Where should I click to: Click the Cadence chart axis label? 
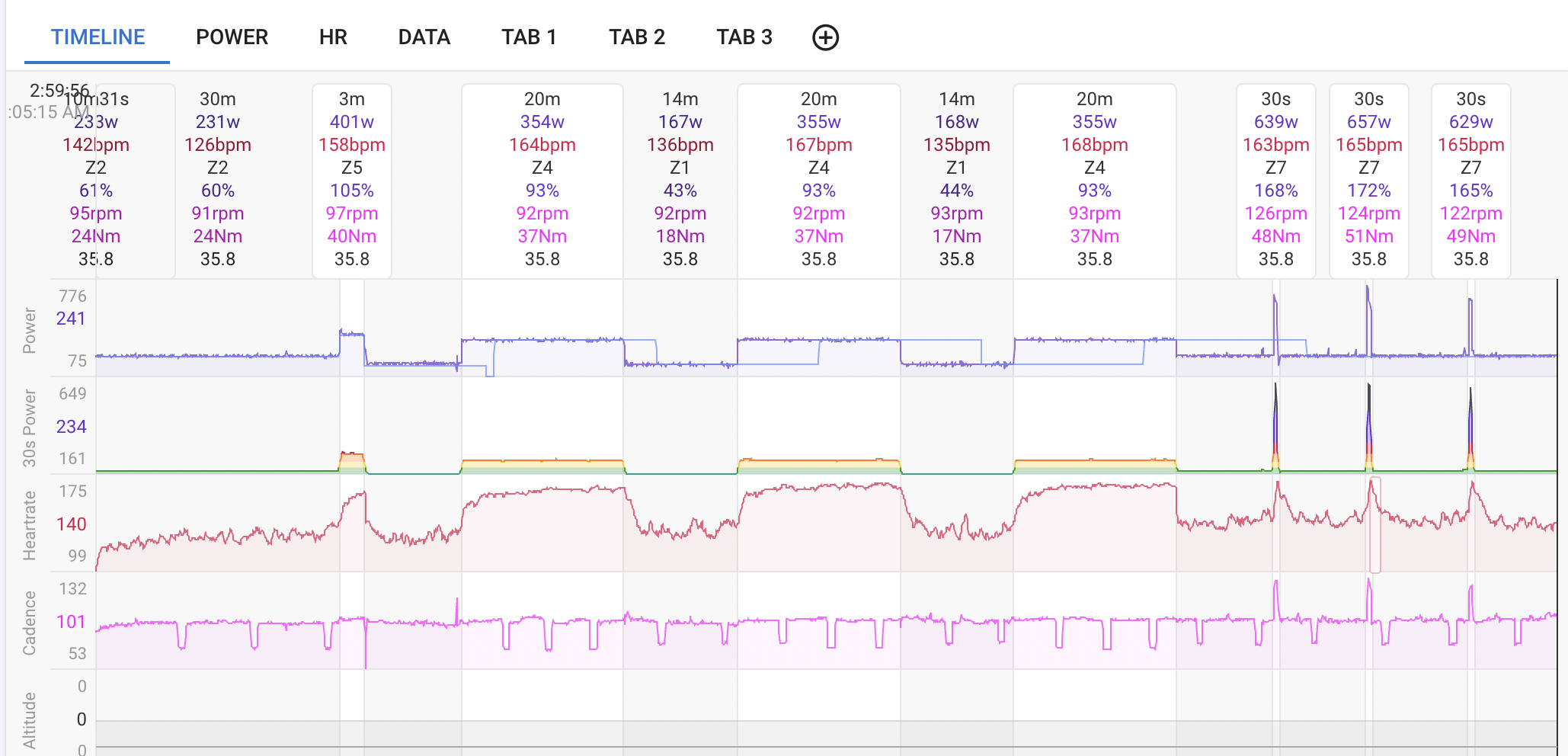click(29, 623)
